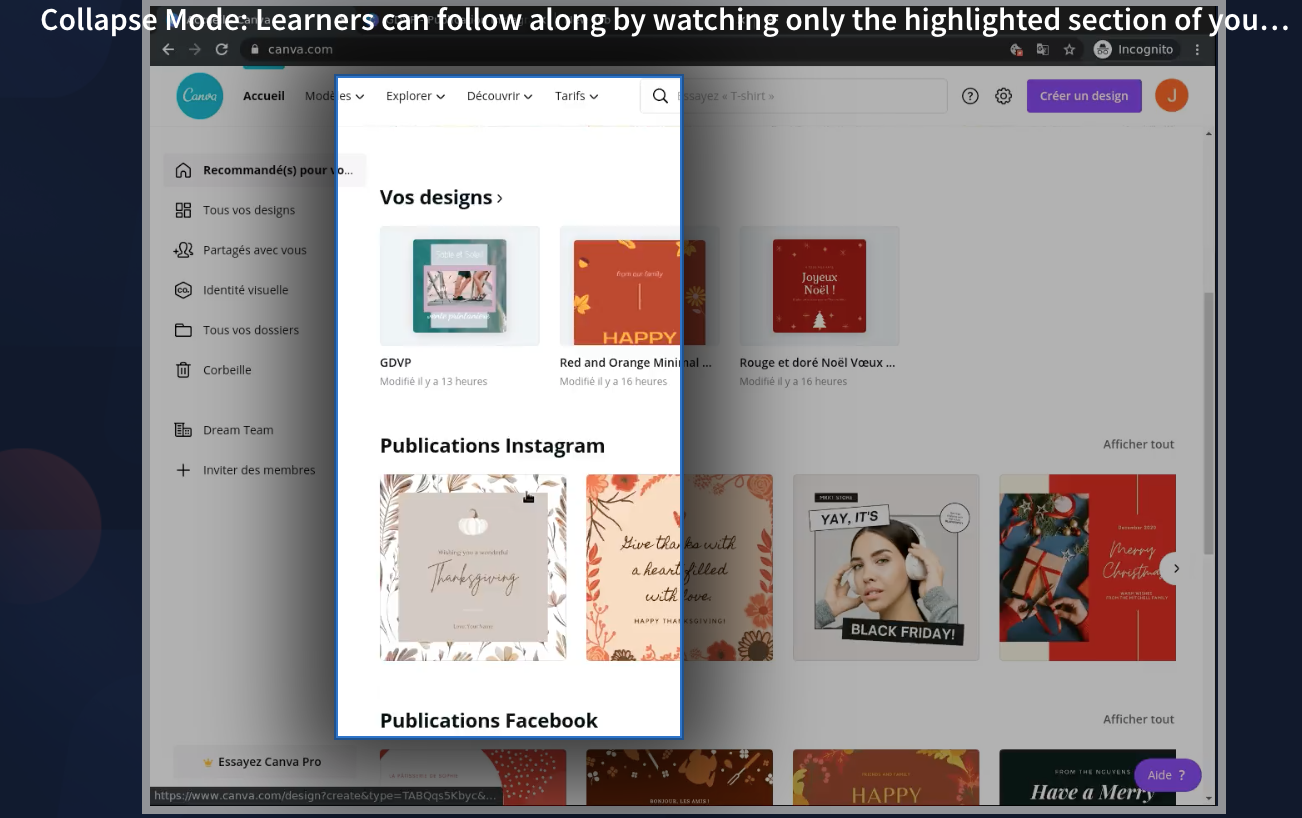Select the "Have a Merry" Facebook template
The width and height of the screenshot is (1302, 818).
click(x=1087, y=777)
